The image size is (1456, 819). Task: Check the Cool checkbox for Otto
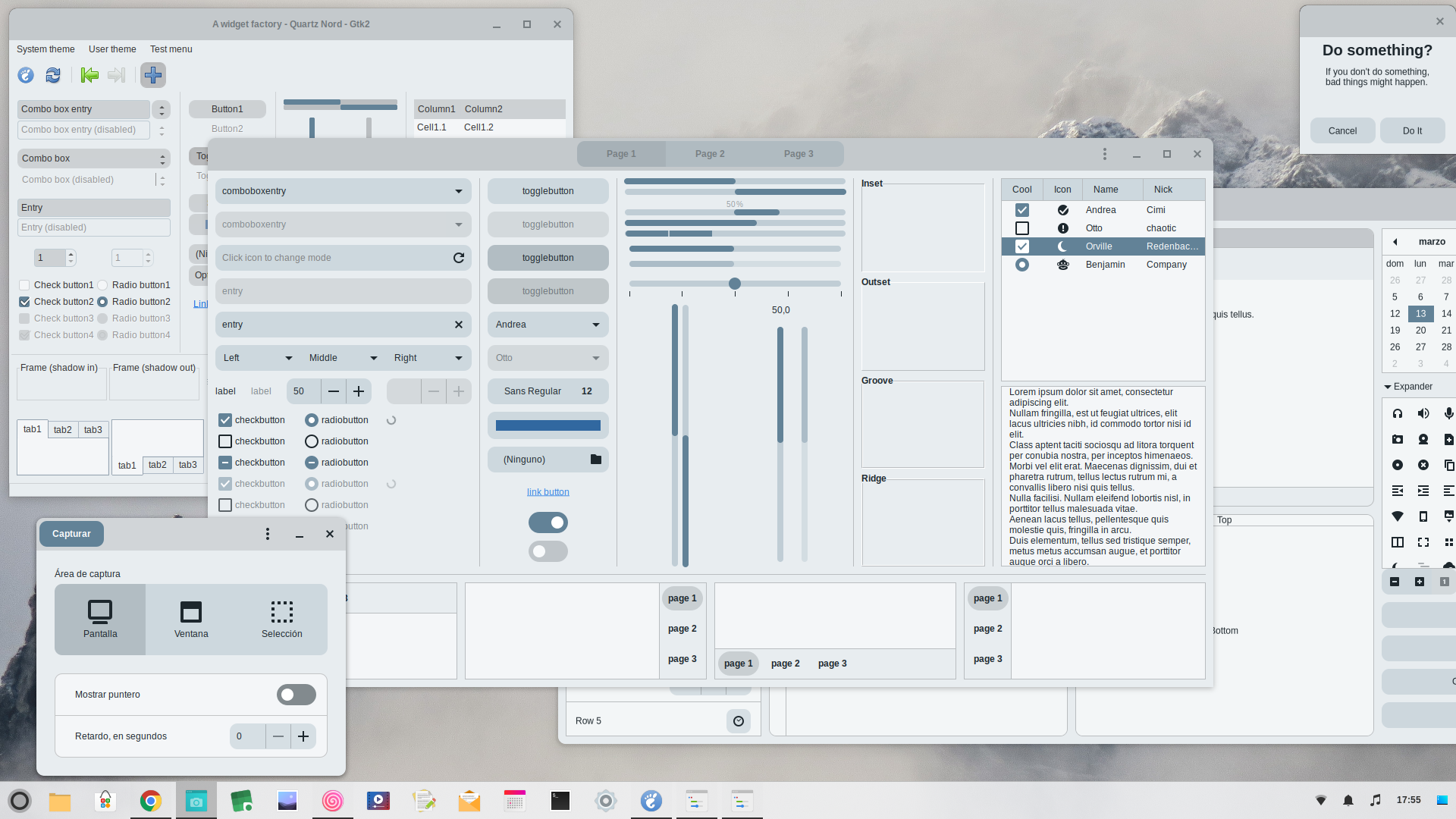(x=1022, y=228)
